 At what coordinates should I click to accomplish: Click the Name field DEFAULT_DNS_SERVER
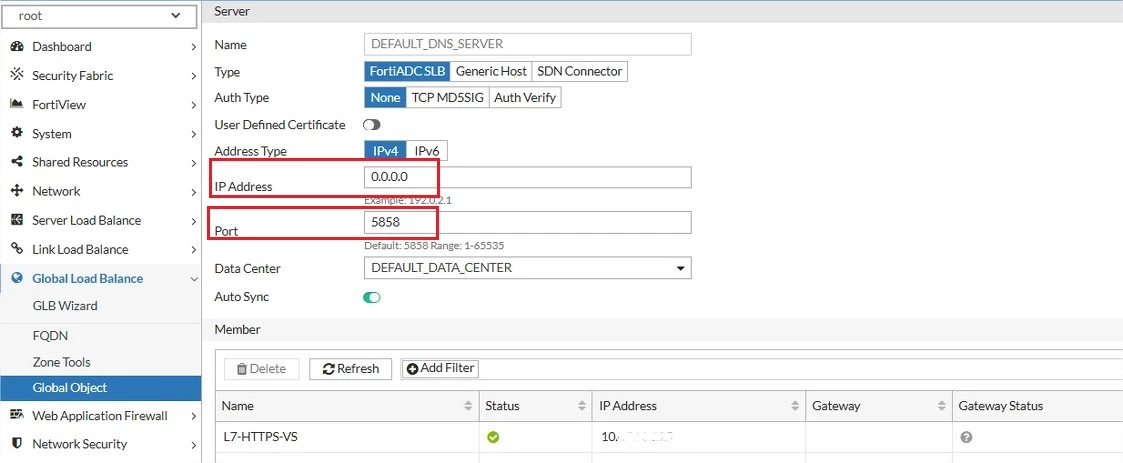coord(528,44)
